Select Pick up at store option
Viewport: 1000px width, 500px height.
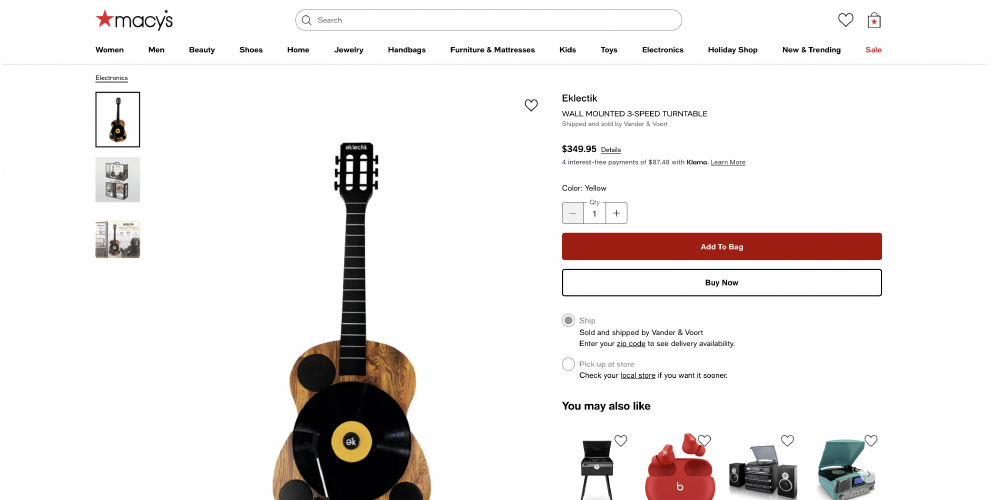click(568, 364)
